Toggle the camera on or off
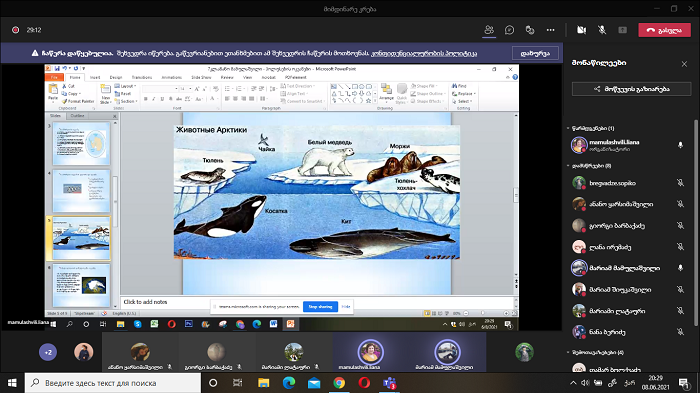This screenshot has width=700, height=393. tap(581, 30)
